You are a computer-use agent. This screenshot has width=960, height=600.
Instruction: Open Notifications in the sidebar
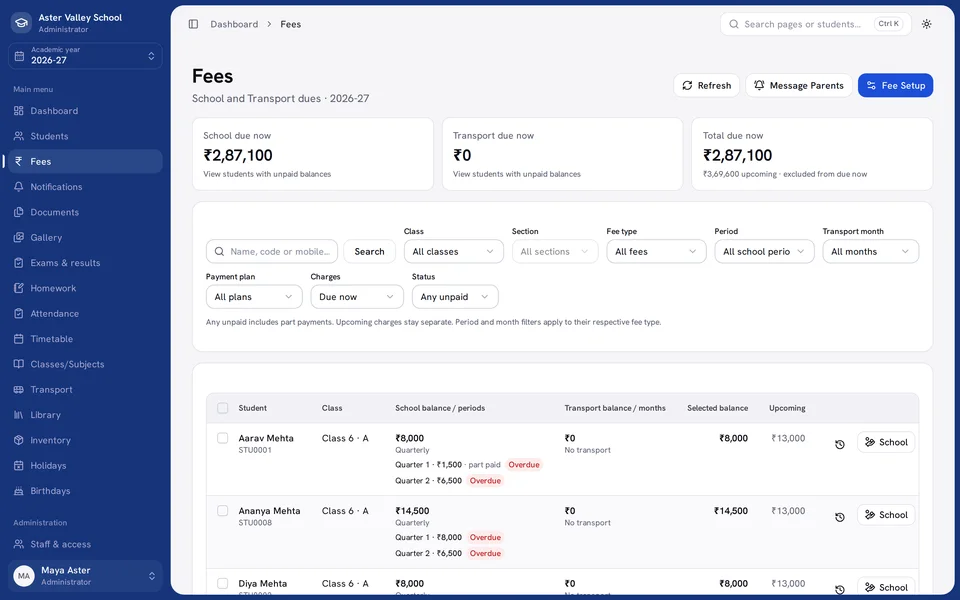[x=85, y=187]
